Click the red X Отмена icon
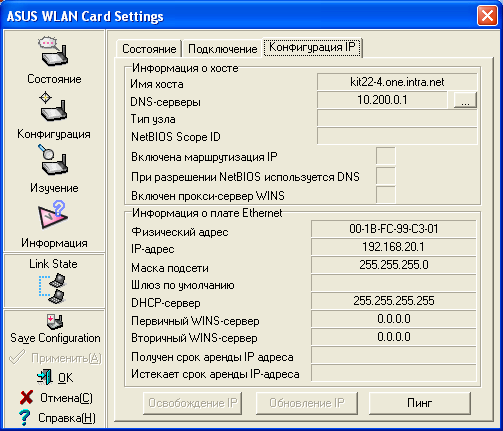The height and width of the screenshot is (431, 503). pos(26,397)
